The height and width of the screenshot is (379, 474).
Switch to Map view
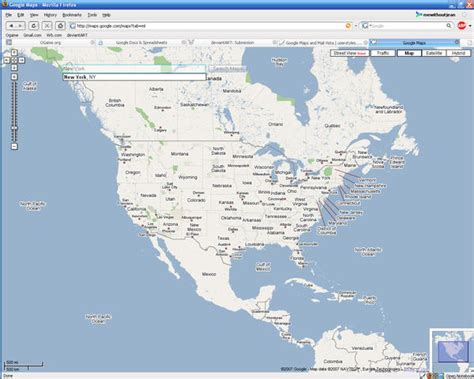click(x=409, y=53)
